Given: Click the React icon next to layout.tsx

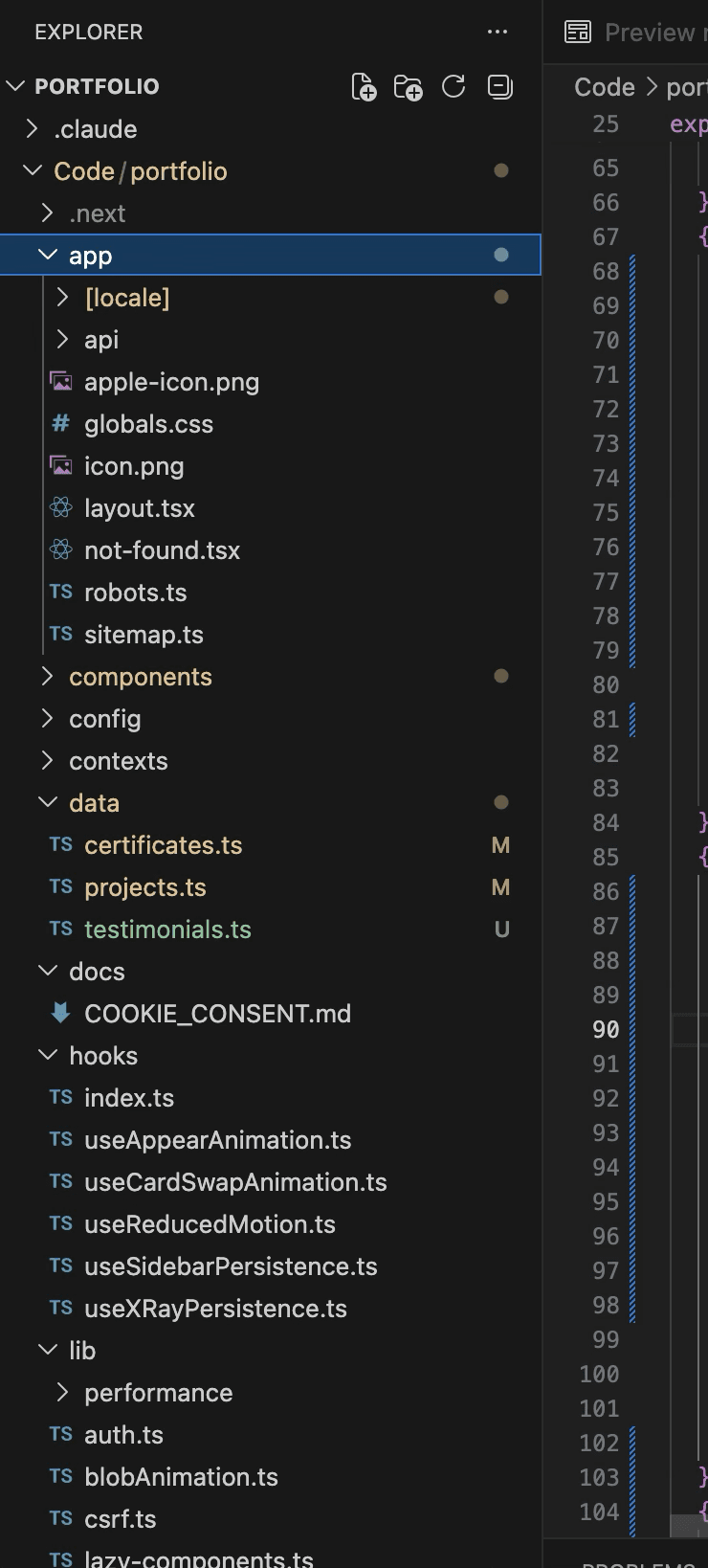Looking at the screenshot, I should pyautogui.click(x=59, y=507).
